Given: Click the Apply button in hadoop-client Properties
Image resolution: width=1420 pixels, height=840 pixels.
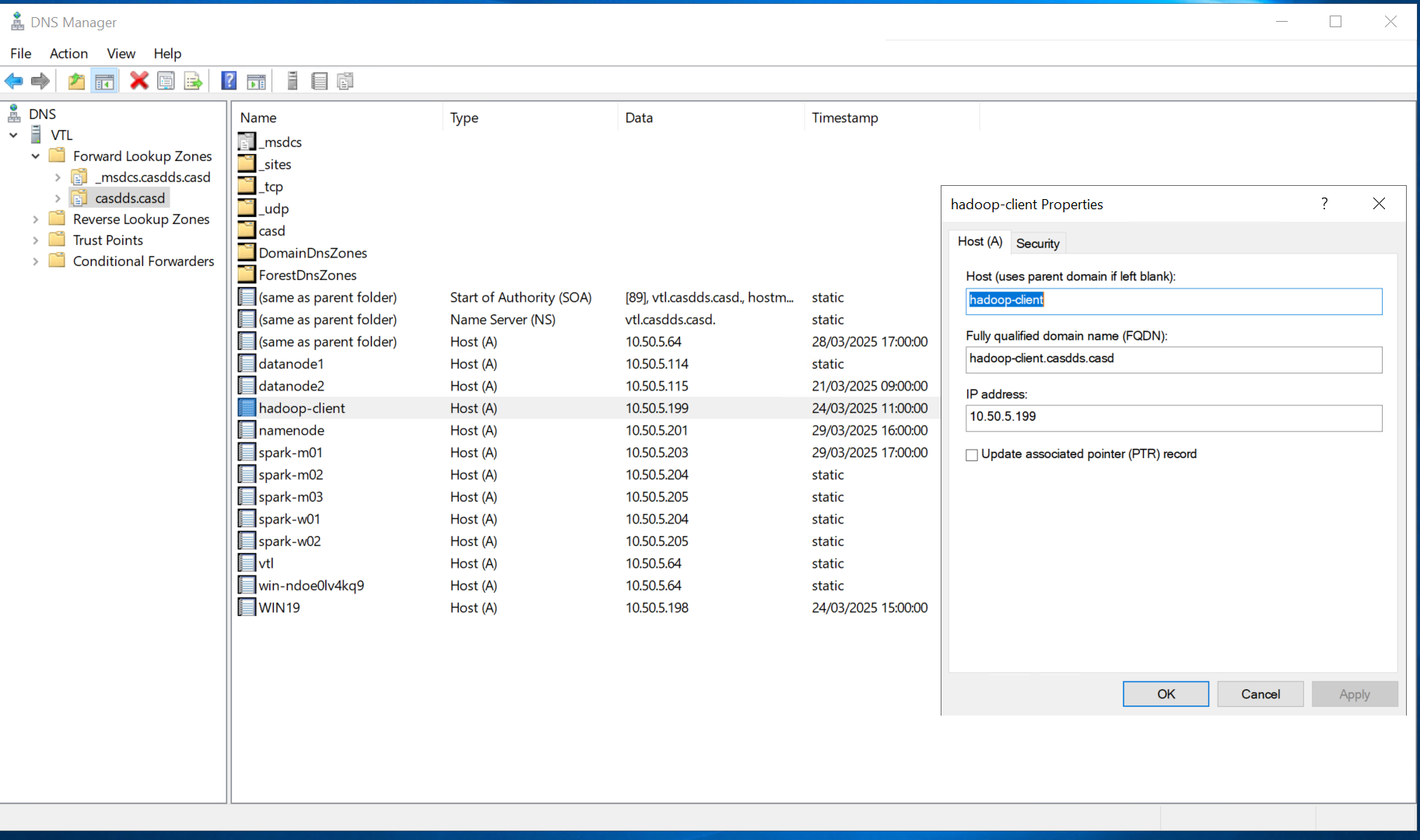Looking at the screenshot, I should pyautogui.click(x=1354, y=694).
